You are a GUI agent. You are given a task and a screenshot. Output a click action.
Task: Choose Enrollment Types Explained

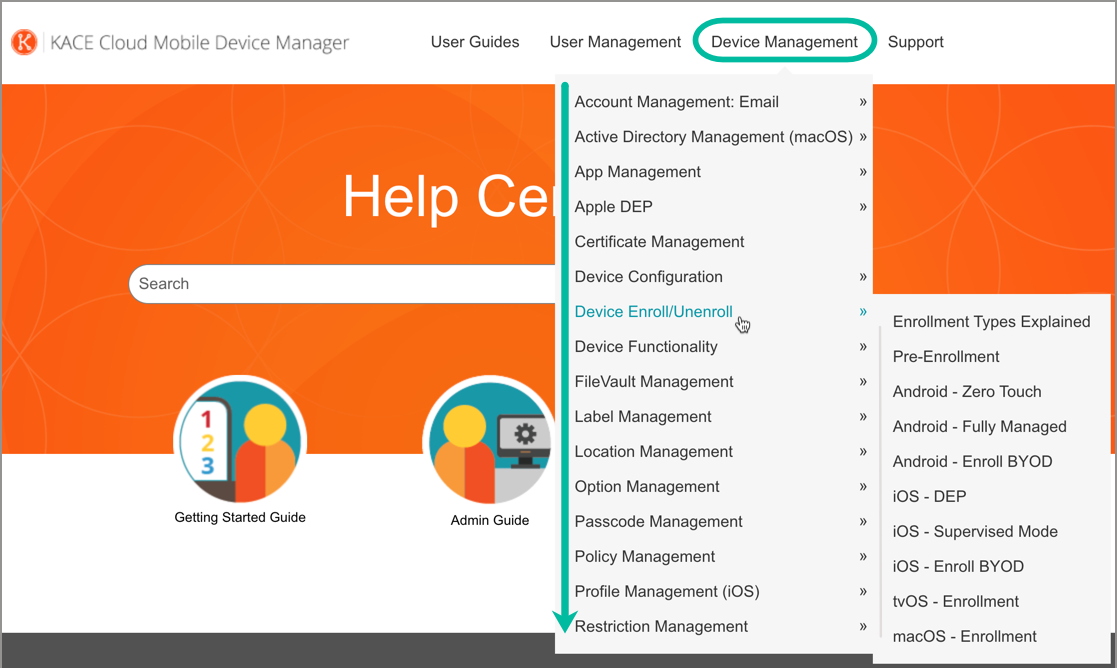pyautogui.click(x=991, y=322)
